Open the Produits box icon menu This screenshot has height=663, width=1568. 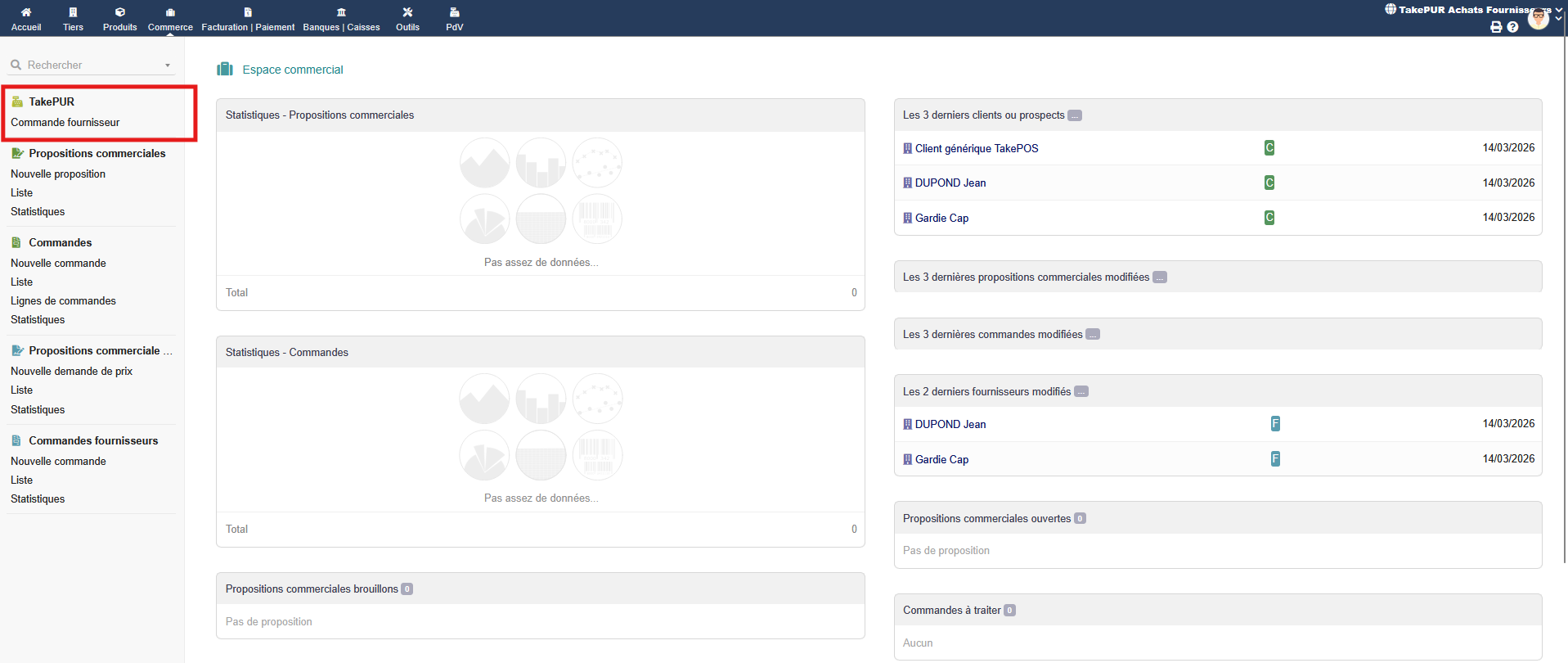click(x=120, y=12)
